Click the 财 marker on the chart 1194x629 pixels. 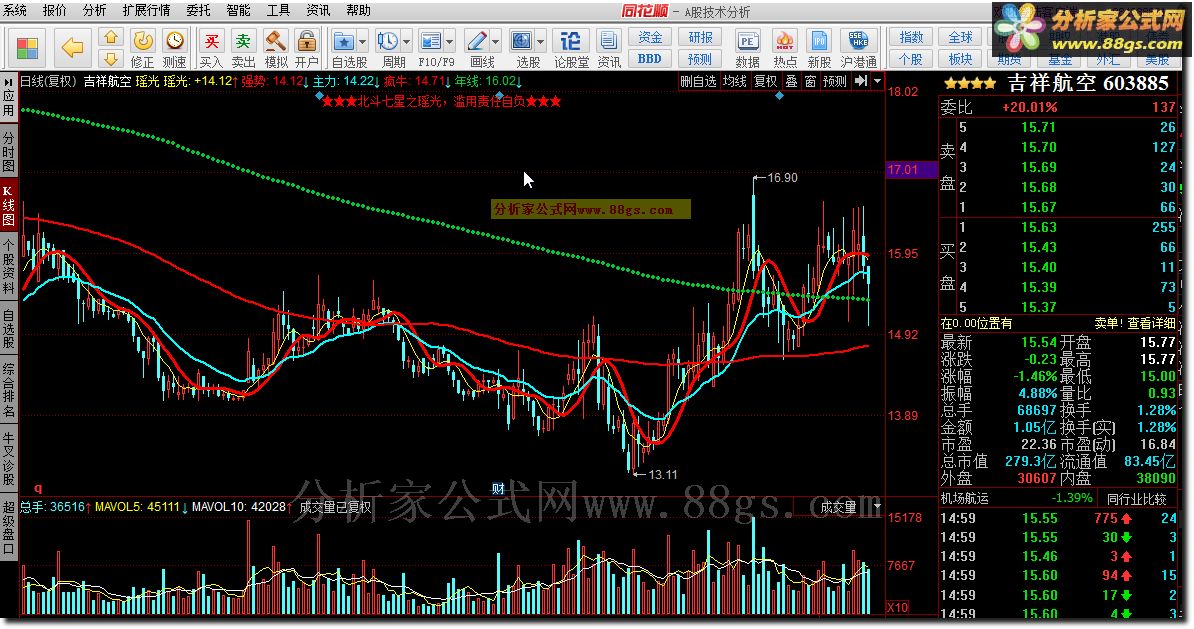[498, 489]
